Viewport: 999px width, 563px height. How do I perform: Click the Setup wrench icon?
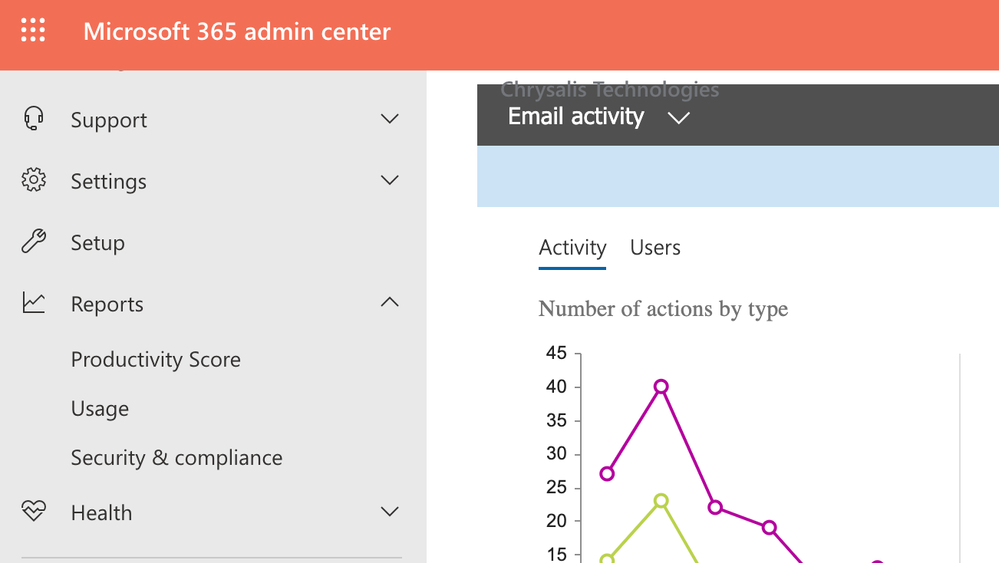34,242
